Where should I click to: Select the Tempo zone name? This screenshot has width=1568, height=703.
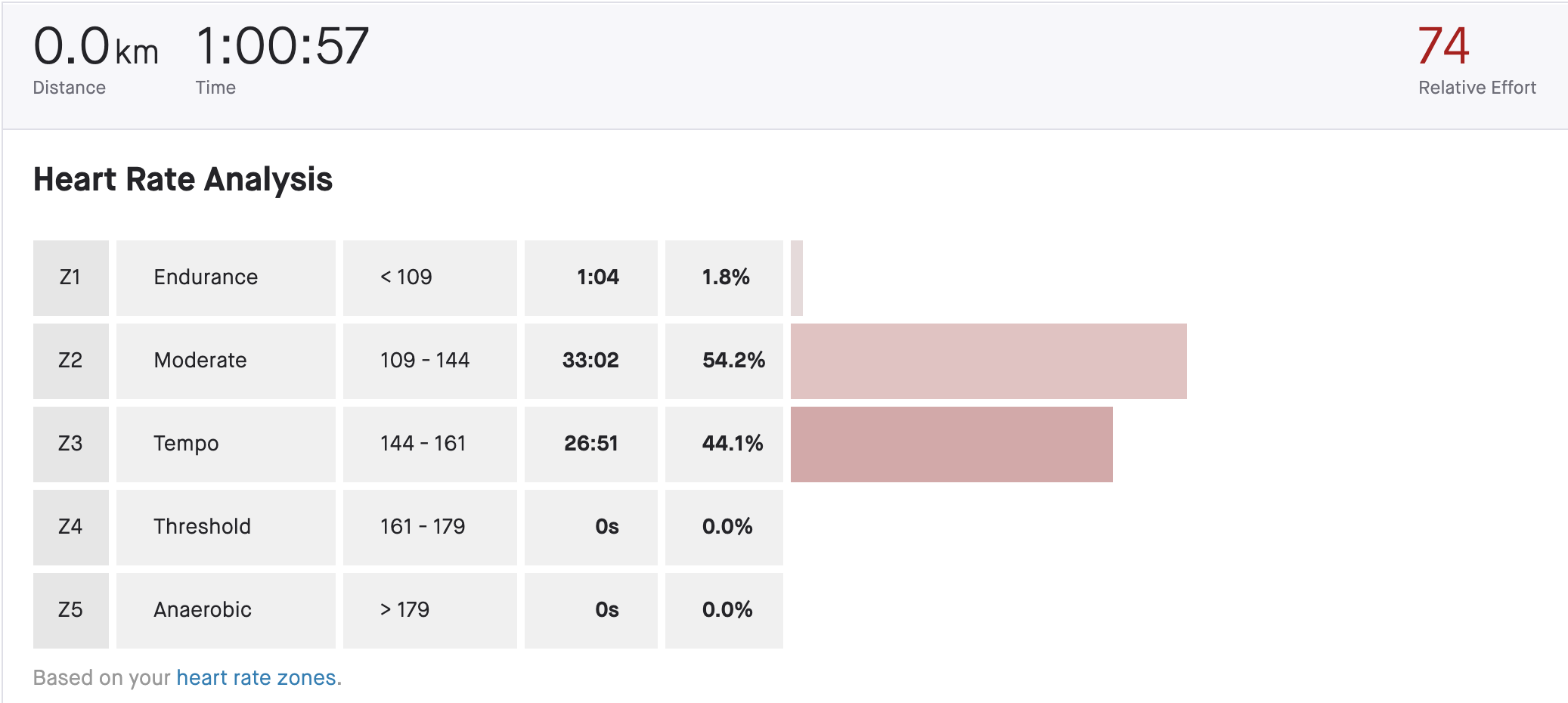pos(186,444)
